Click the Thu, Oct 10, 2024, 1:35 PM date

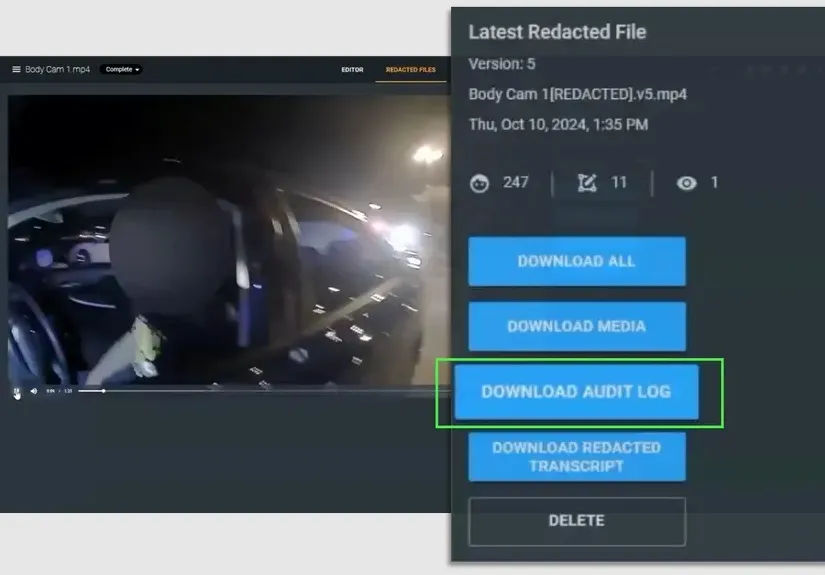(x=558, y=125)
